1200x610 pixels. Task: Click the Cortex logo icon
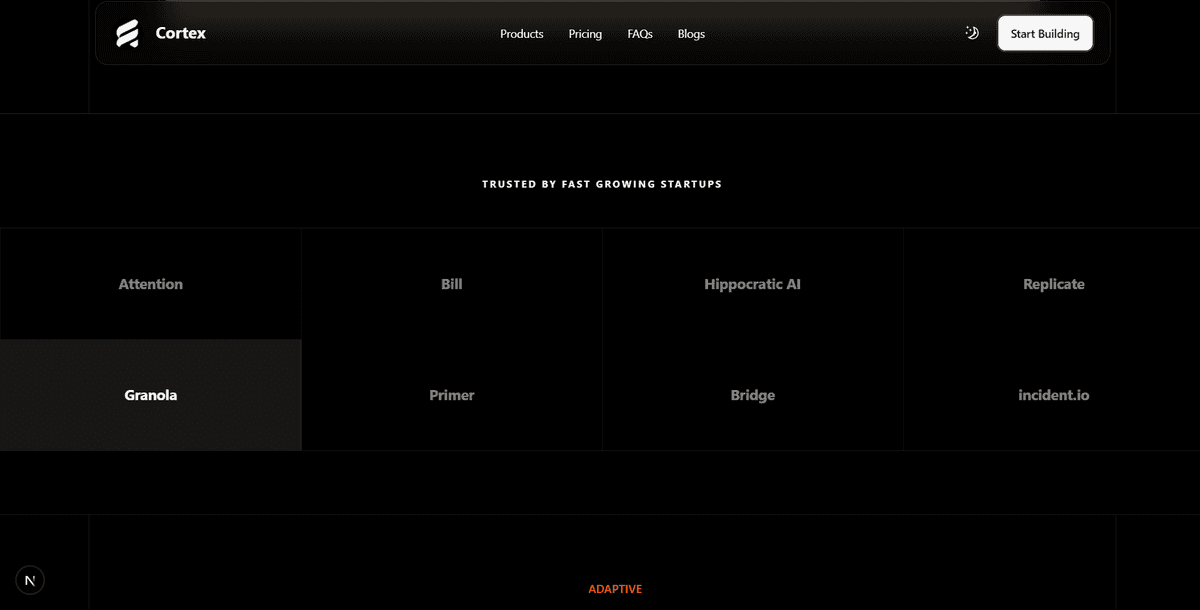[x=127, y=34]
